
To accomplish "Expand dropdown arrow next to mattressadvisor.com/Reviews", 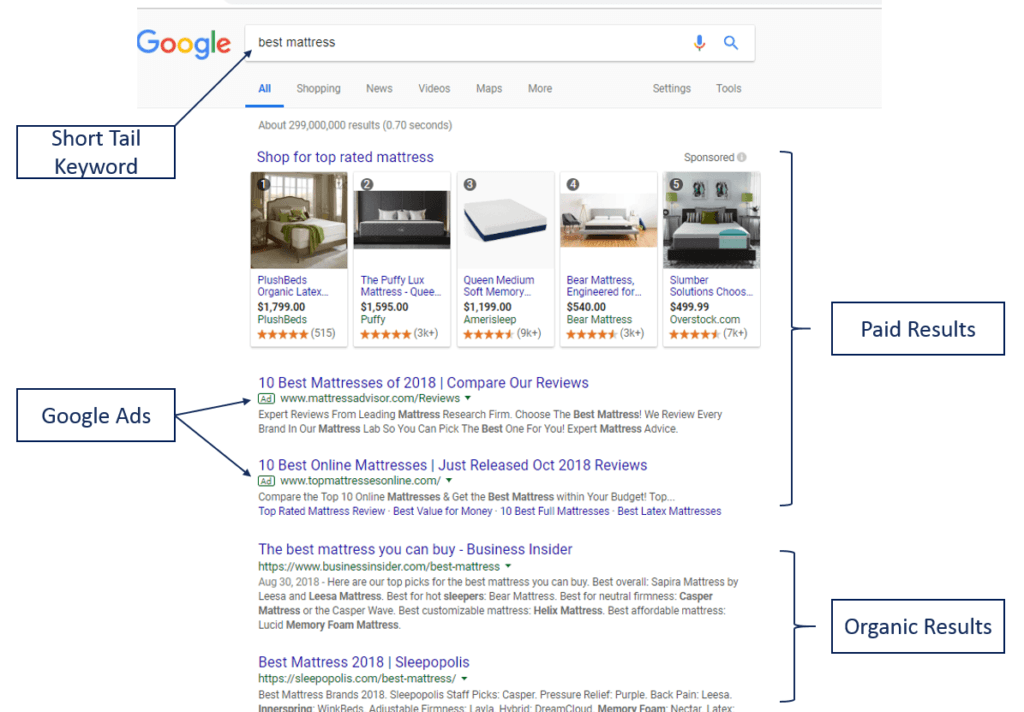I will click(x=468, y=398).
